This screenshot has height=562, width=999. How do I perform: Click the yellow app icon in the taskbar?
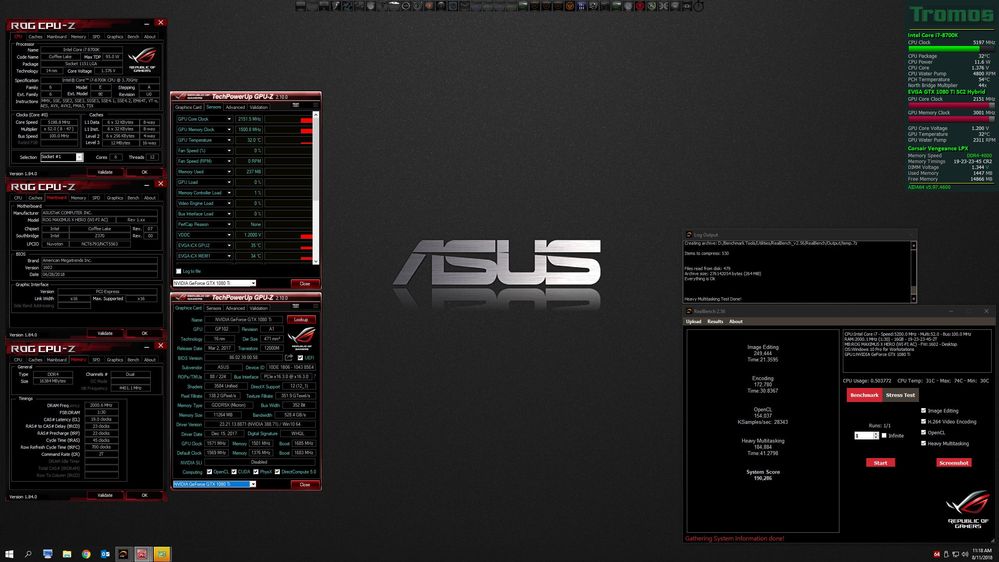(x=162, y=554)
